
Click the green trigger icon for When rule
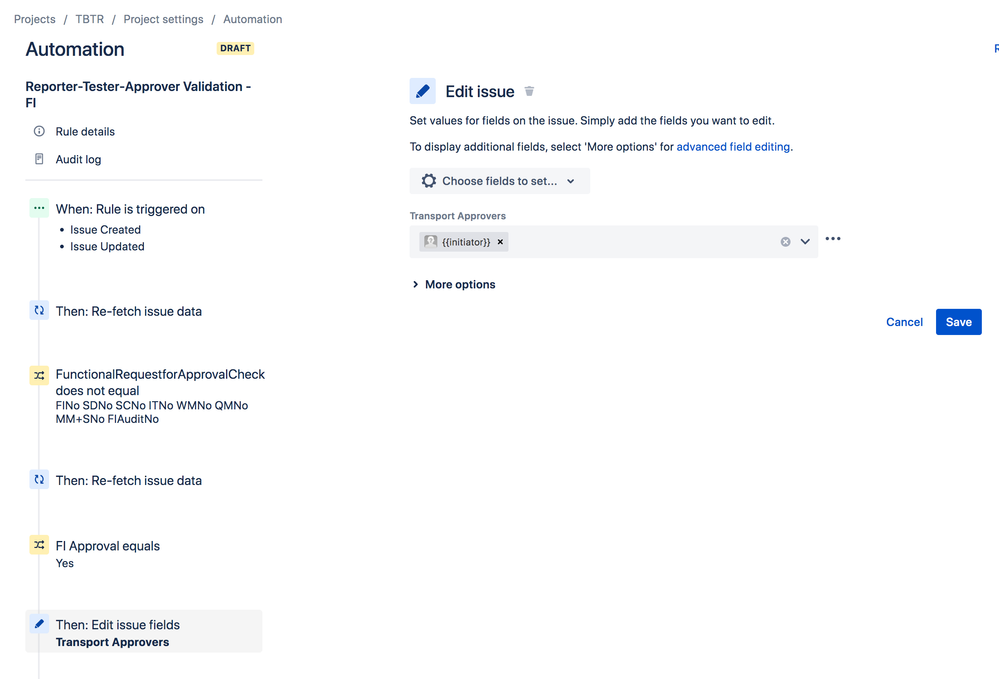[x=39, y=208]
